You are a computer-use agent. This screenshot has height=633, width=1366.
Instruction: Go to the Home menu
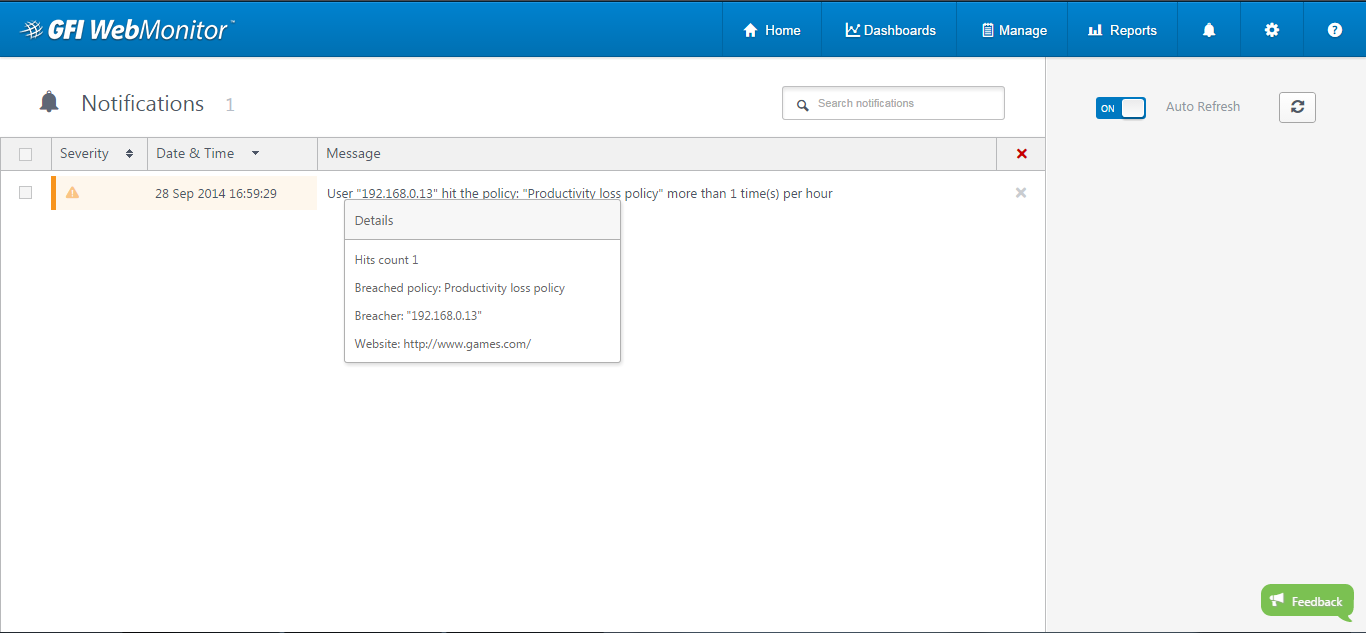pos(772,30)
